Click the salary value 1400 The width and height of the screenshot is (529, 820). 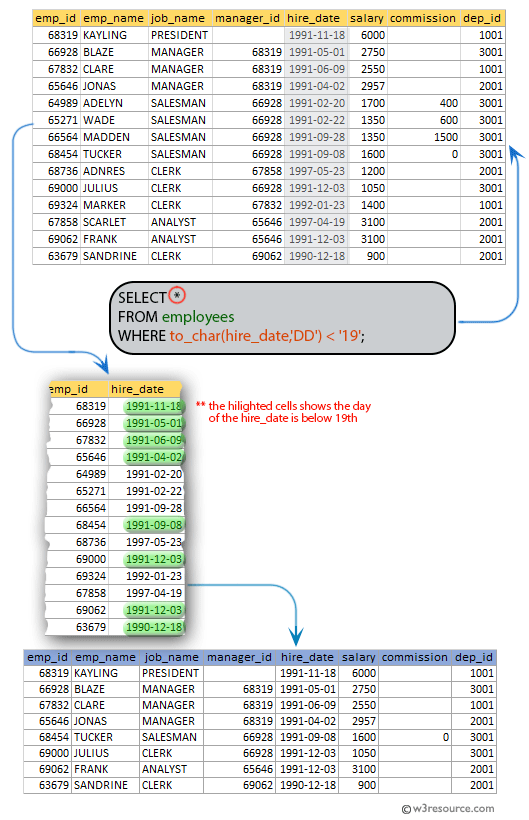373,205
